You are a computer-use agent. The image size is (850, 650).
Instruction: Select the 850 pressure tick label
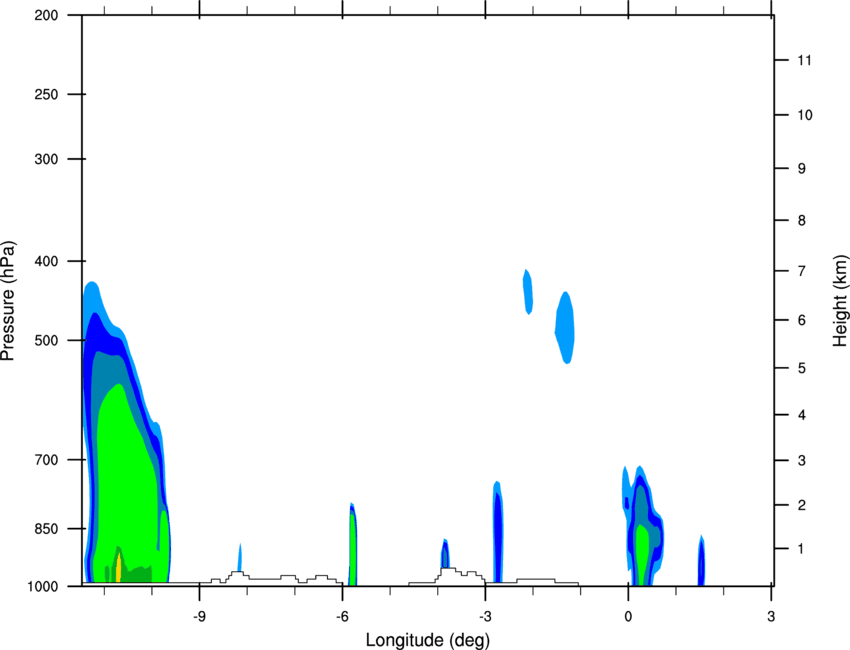46,529
